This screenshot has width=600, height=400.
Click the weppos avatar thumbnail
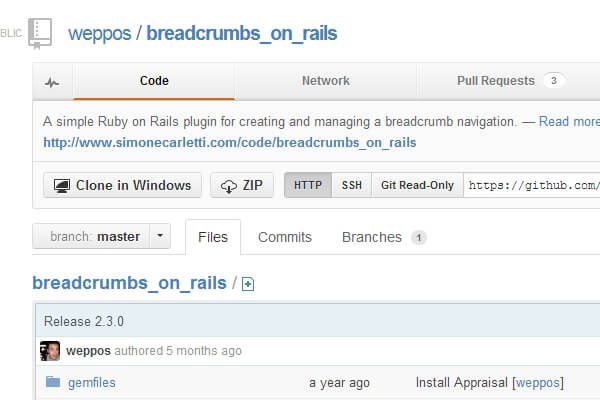pos(49,351)
